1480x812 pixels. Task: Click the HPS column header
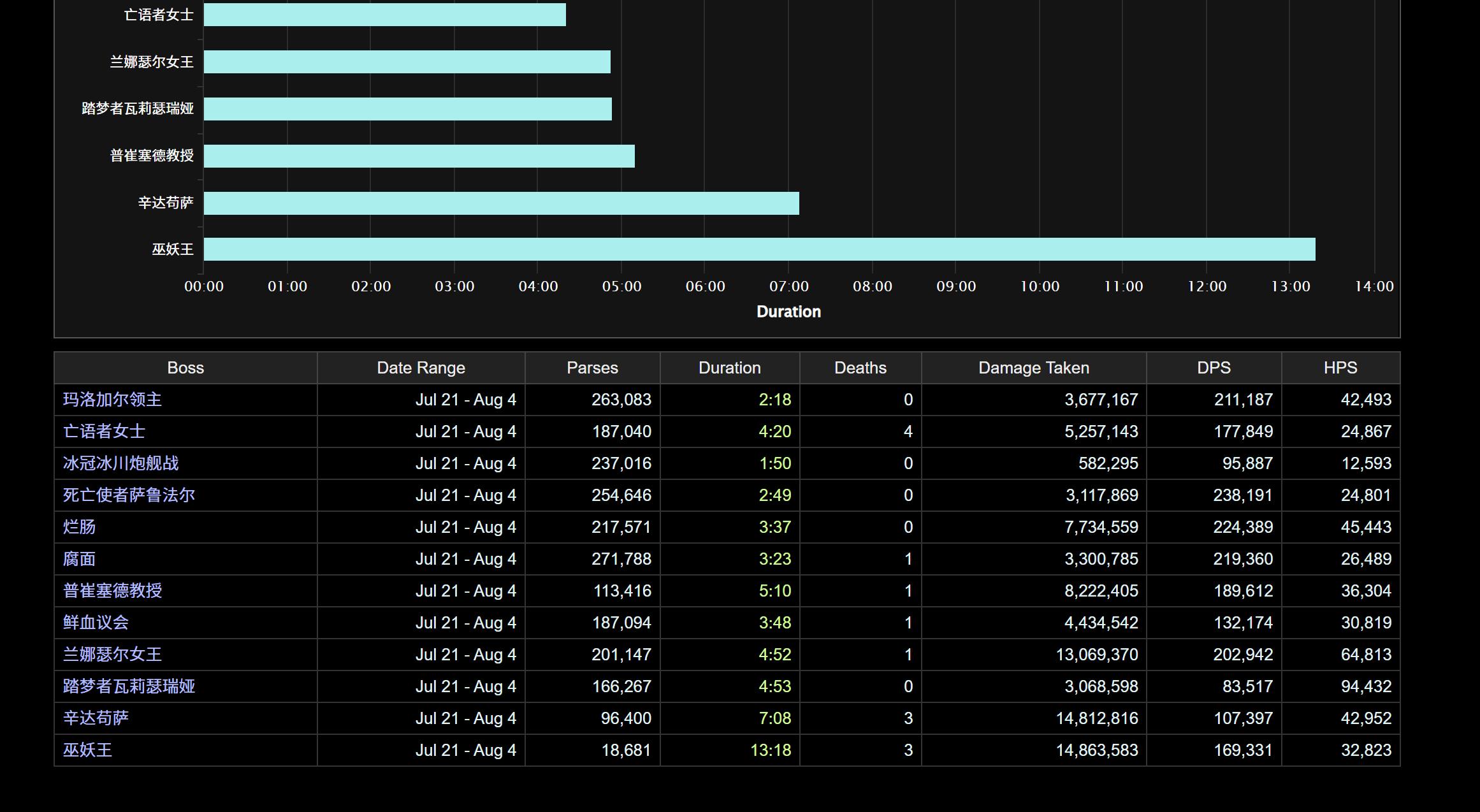(x=1340, y=368)
